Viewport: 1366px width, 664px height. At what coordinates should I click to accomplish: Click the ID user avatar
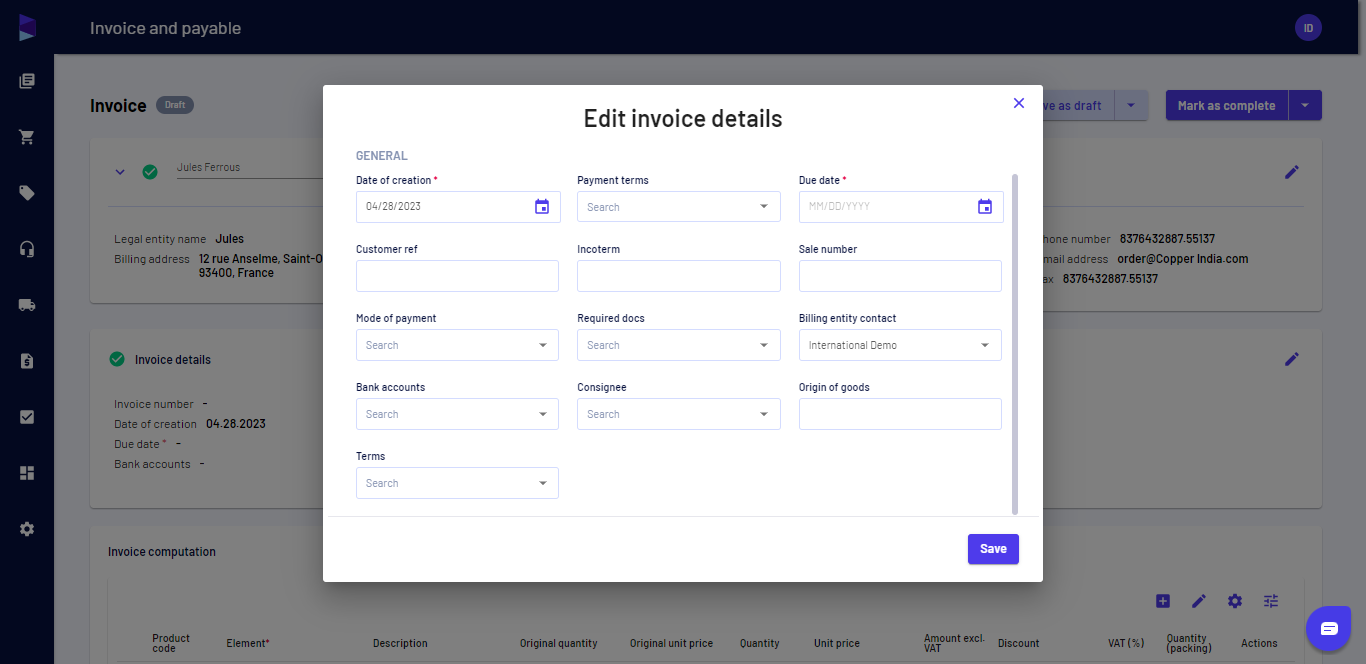tap(1308, 28)
